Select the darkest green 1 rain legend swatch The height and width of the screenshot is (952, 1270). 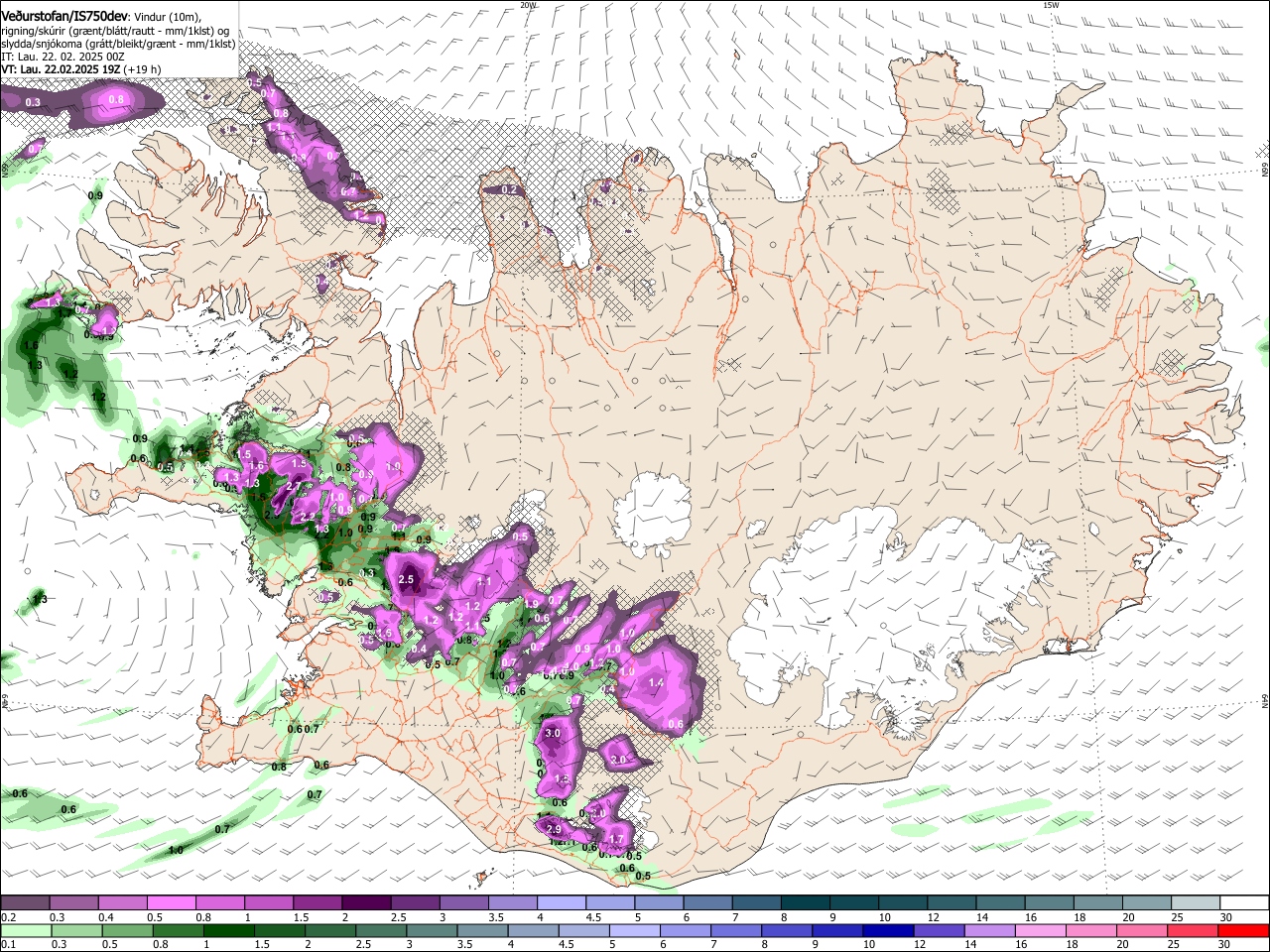[228, 930]
